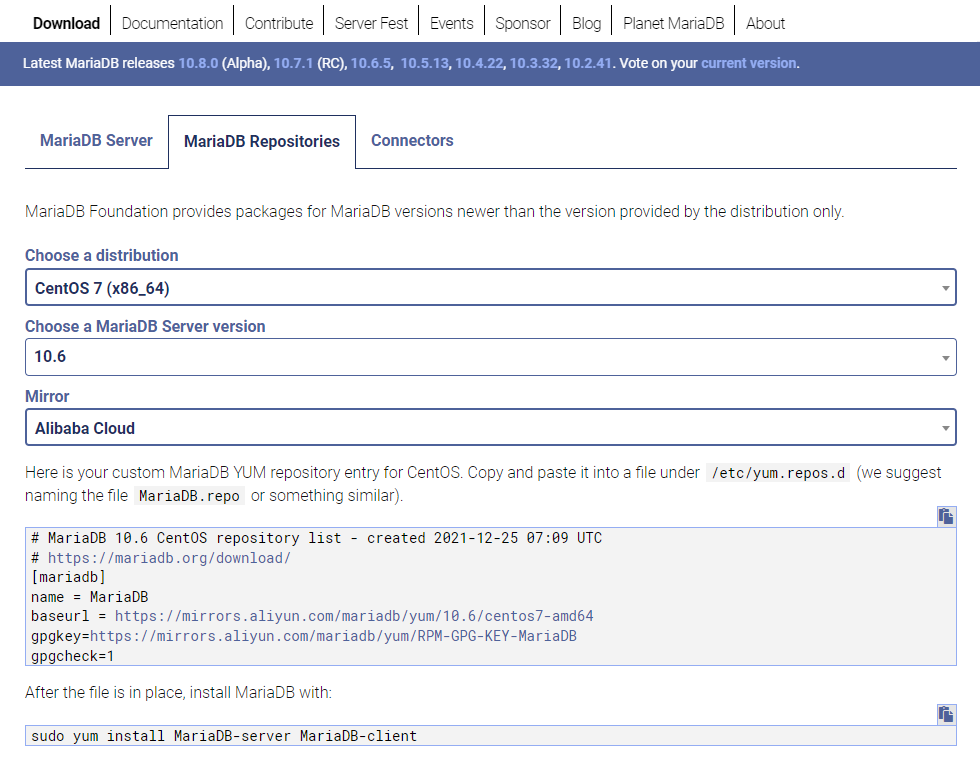The image size is (980, 761).
Task: Open the MariaDB Server version dropdown
Action: click(491, 357)
